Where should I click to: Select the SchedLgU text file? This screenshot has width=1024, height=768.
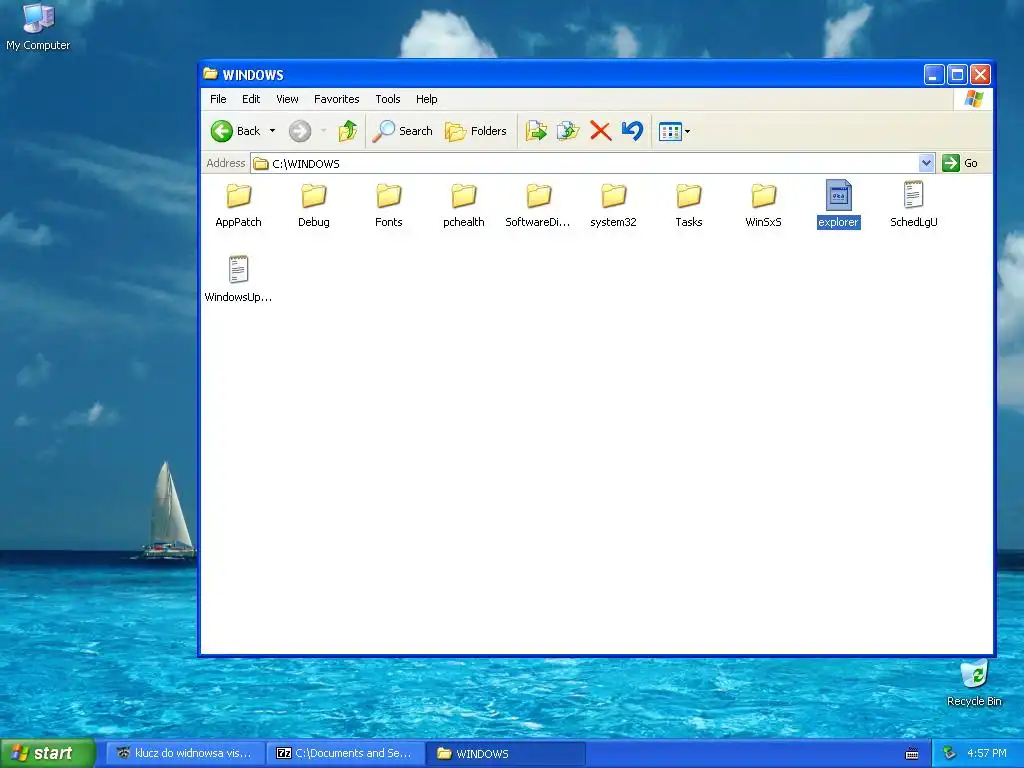pos(914,205)
